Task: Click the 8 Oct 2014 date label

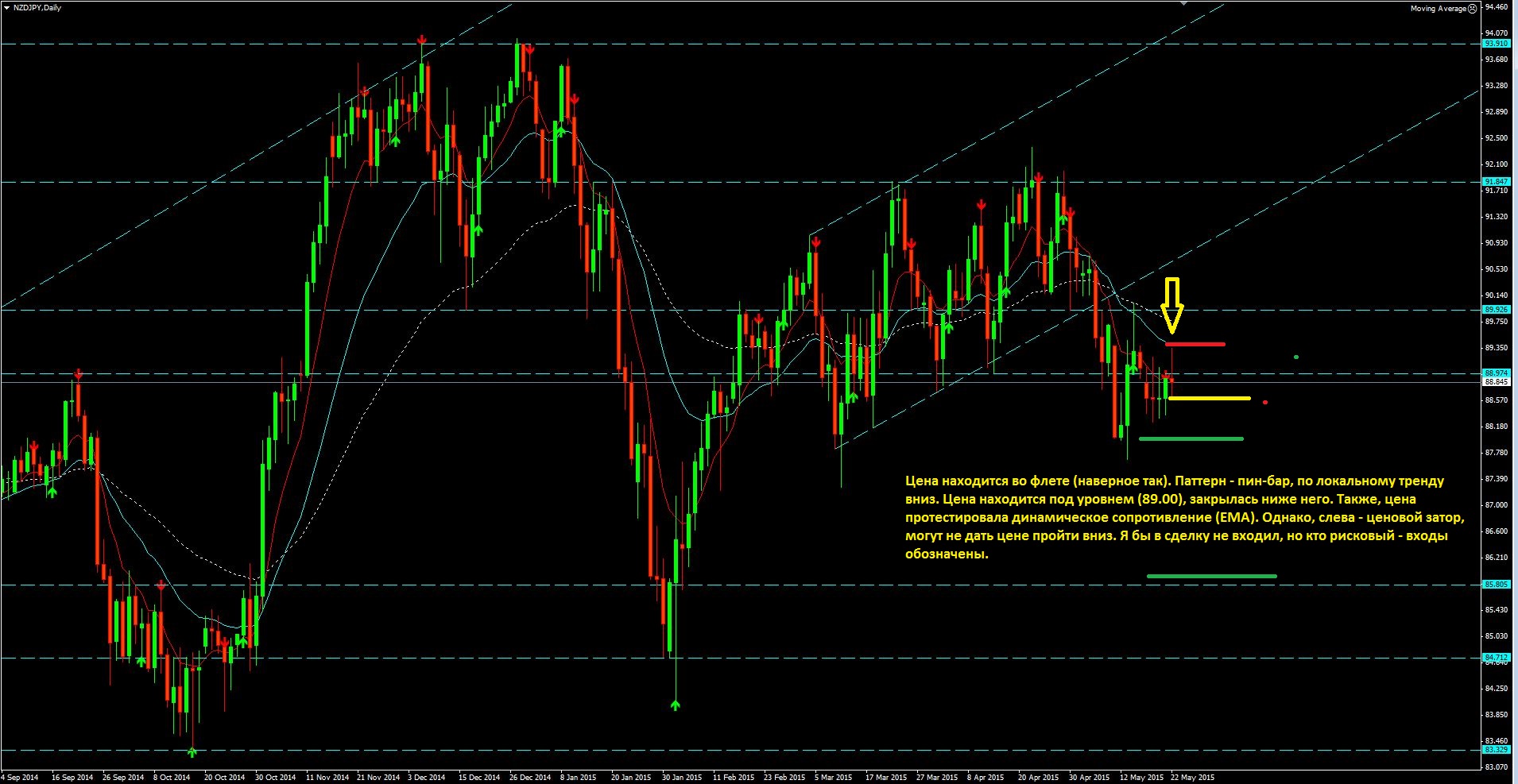Action: (x=172, y=778)
